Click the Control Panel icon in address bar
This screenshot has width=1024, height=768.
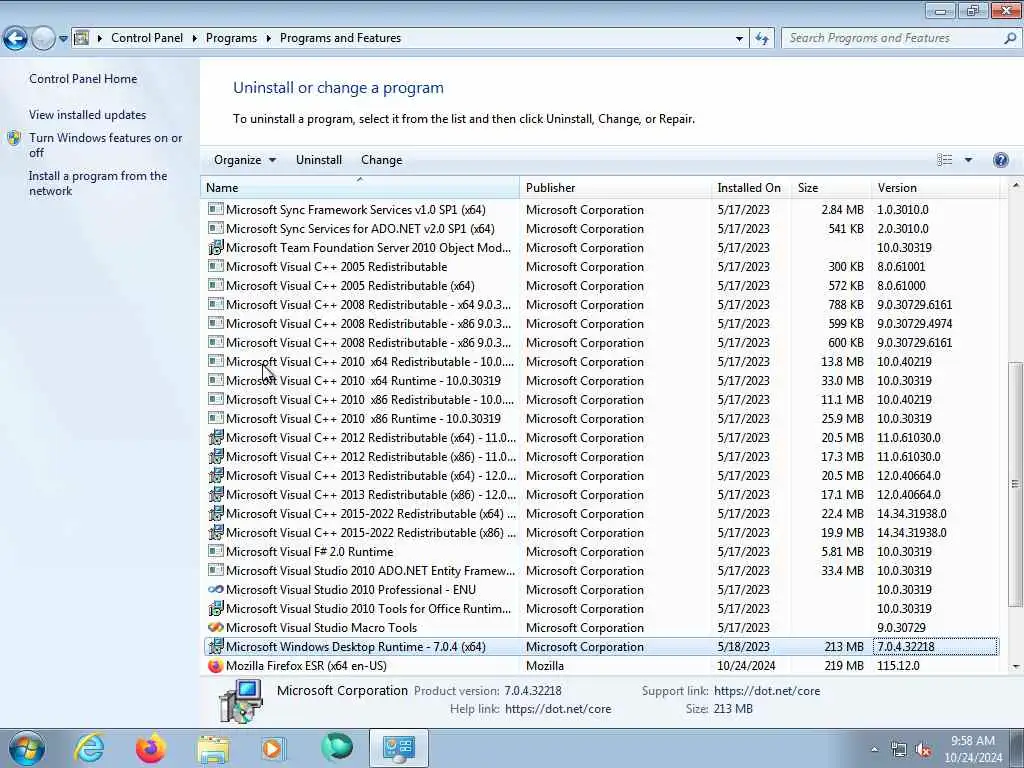pos(82,38)
